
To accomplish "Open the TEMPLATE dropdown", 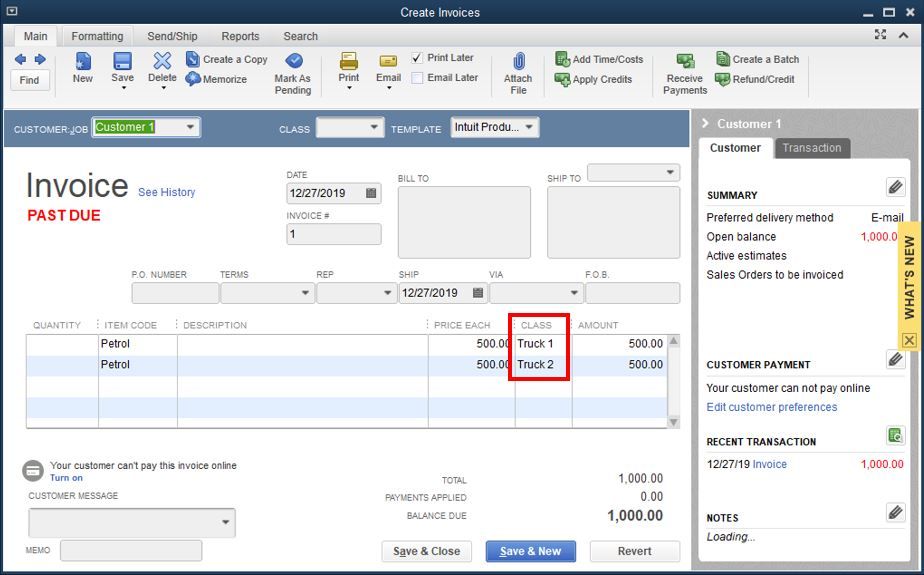I will (529, 127).
